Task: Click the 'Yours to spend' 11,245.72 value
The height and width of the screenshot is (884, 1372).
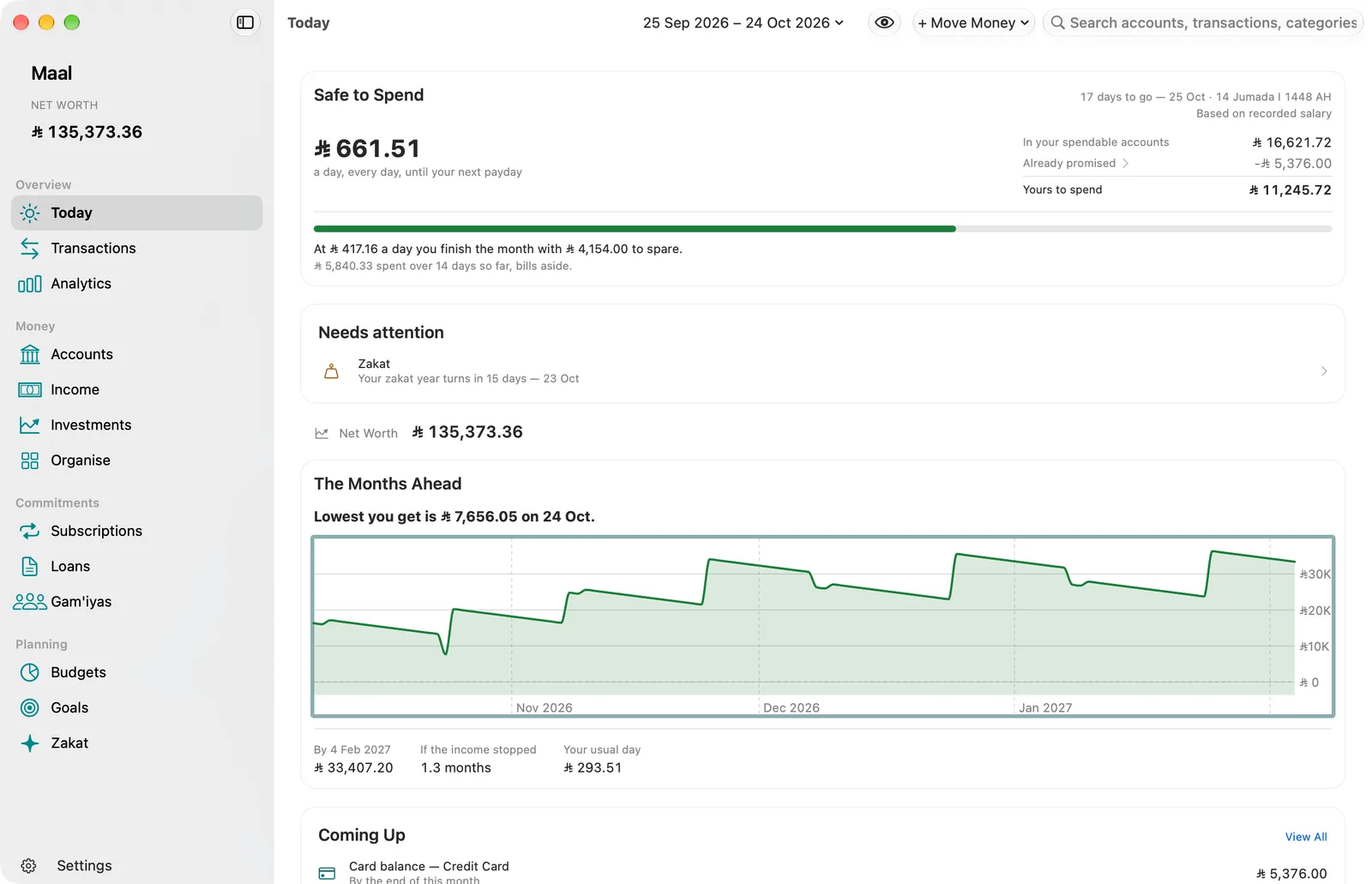Action: 1290,189
